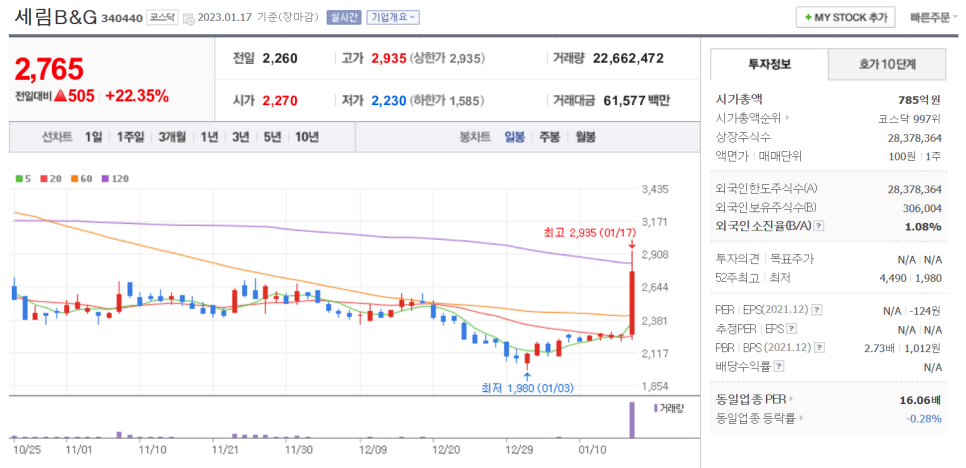The height and width of the screenshot is (468, 966).
Task: Click help icon next to 배당수익률
Action: click(x=779, y=367)
